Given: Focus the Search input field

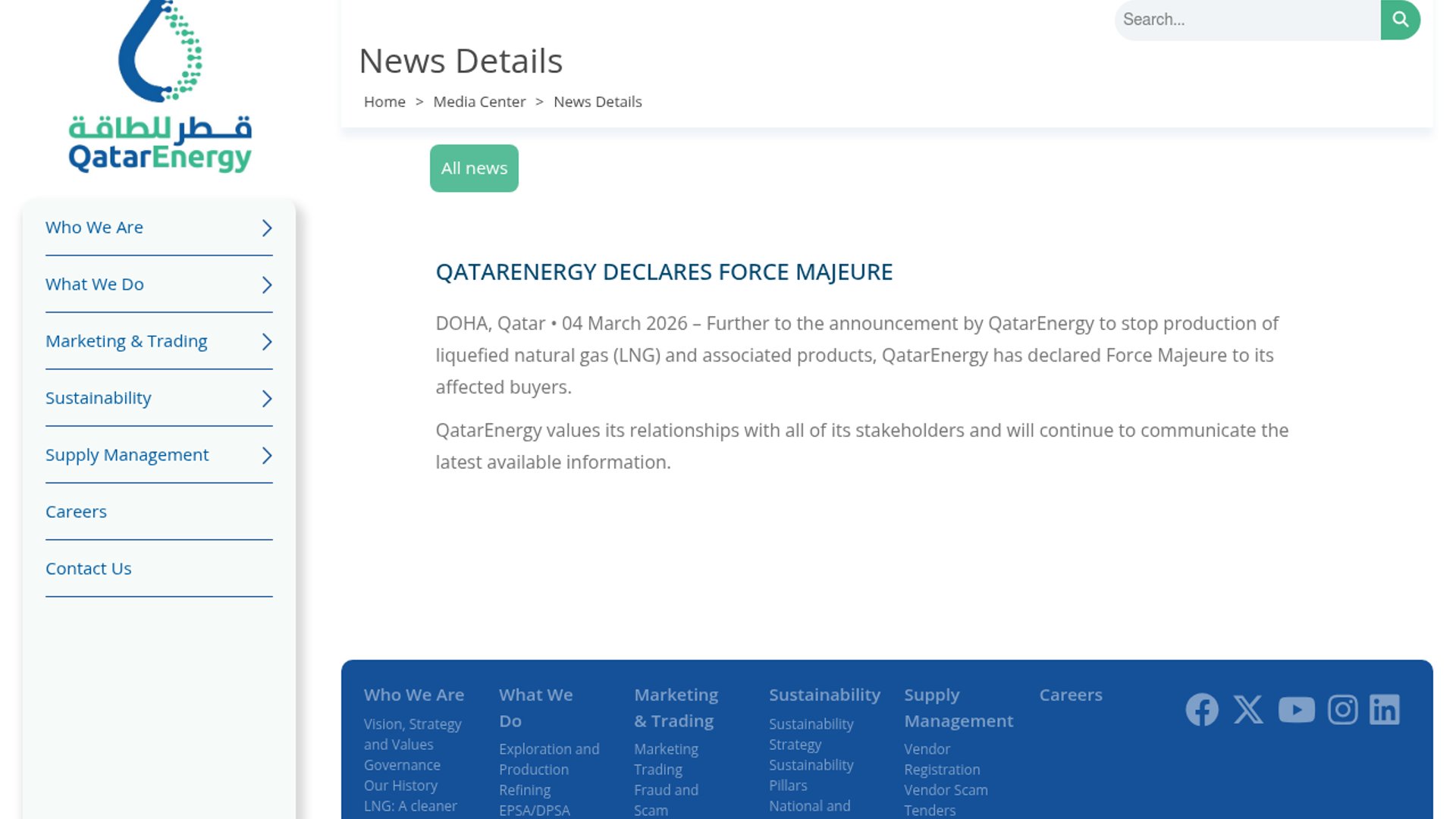Looking at the screenshot, I should pyautogui.click(x=1247, y=20).
